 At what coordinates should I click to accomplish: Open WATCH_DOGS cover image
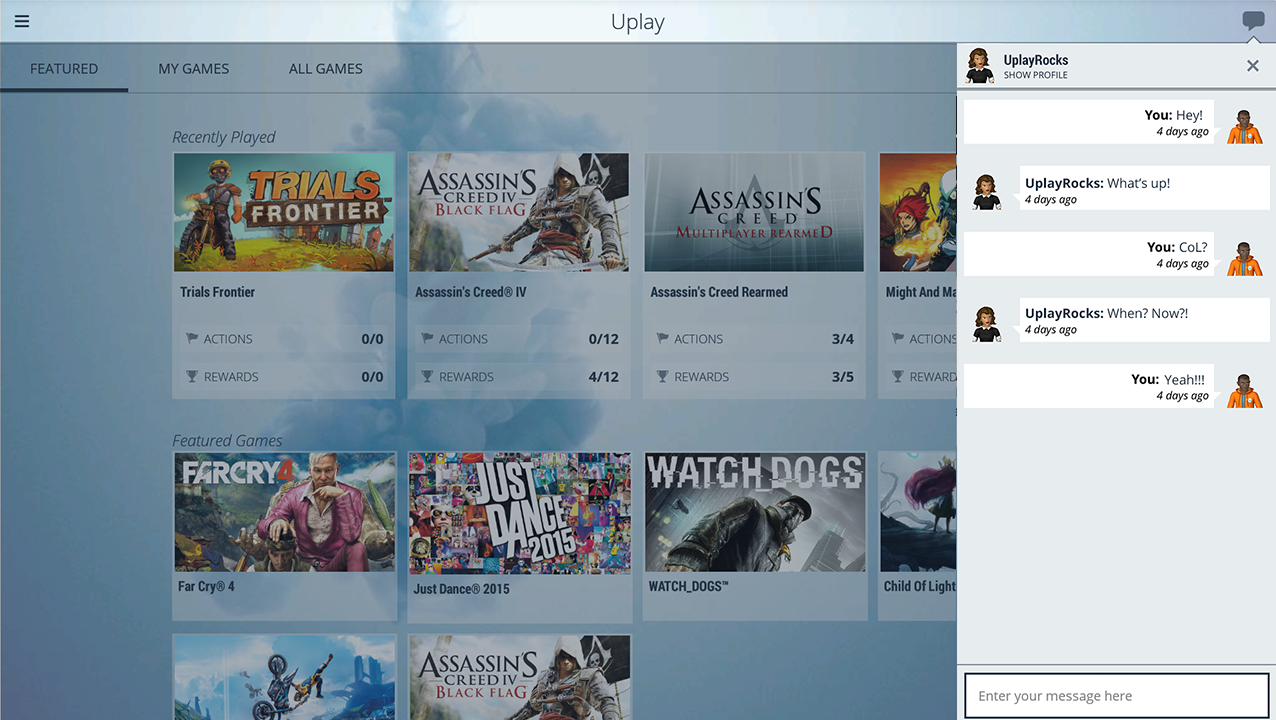tap(755, 512)
